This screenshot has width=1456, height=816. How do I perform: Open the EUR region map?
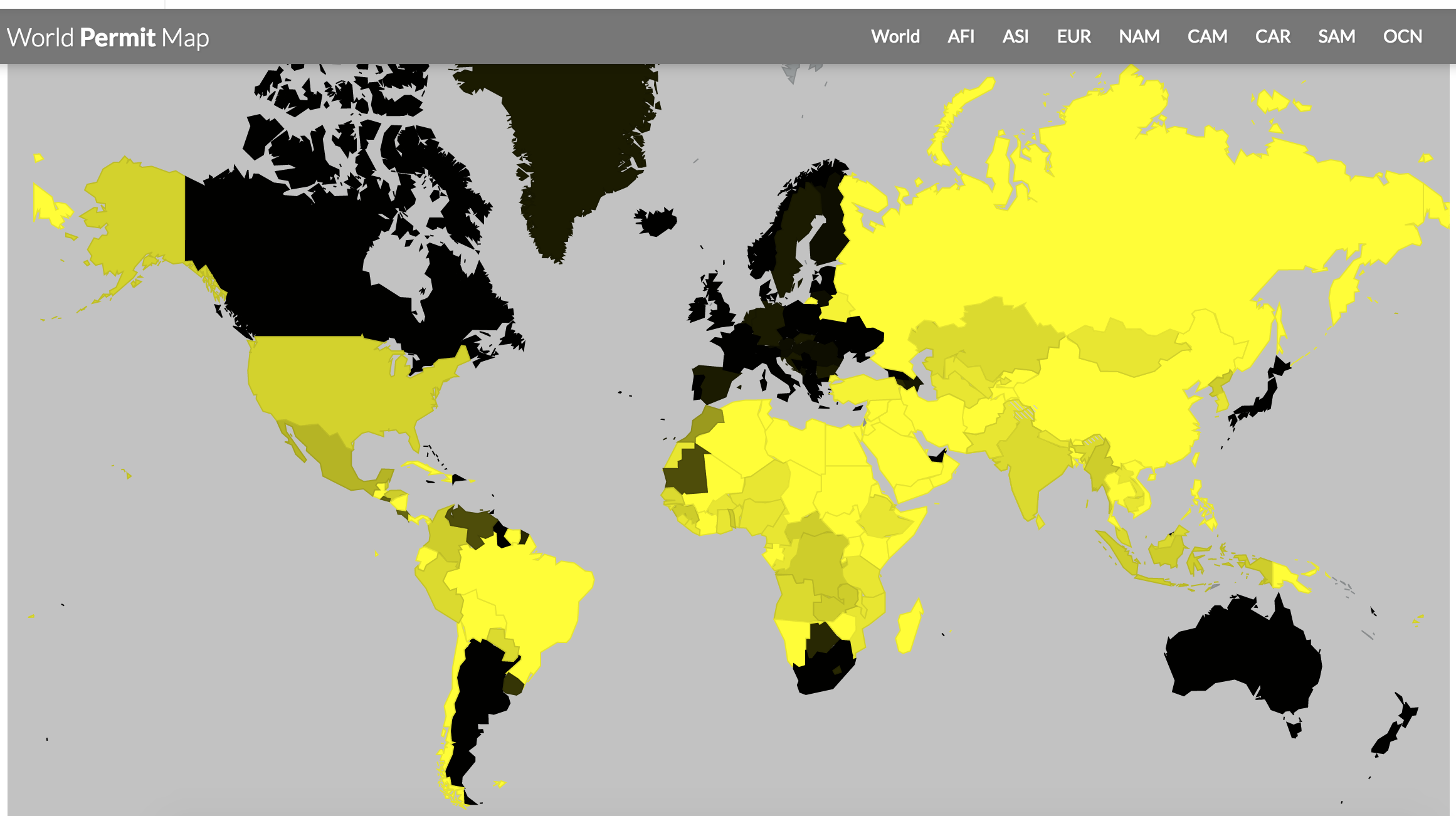click(x=1074, y=36)
